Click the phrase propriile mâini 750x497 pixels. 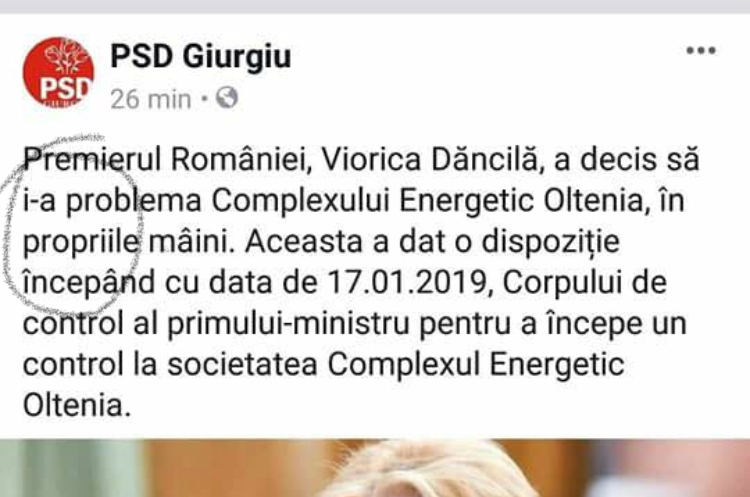click(128, 243)
